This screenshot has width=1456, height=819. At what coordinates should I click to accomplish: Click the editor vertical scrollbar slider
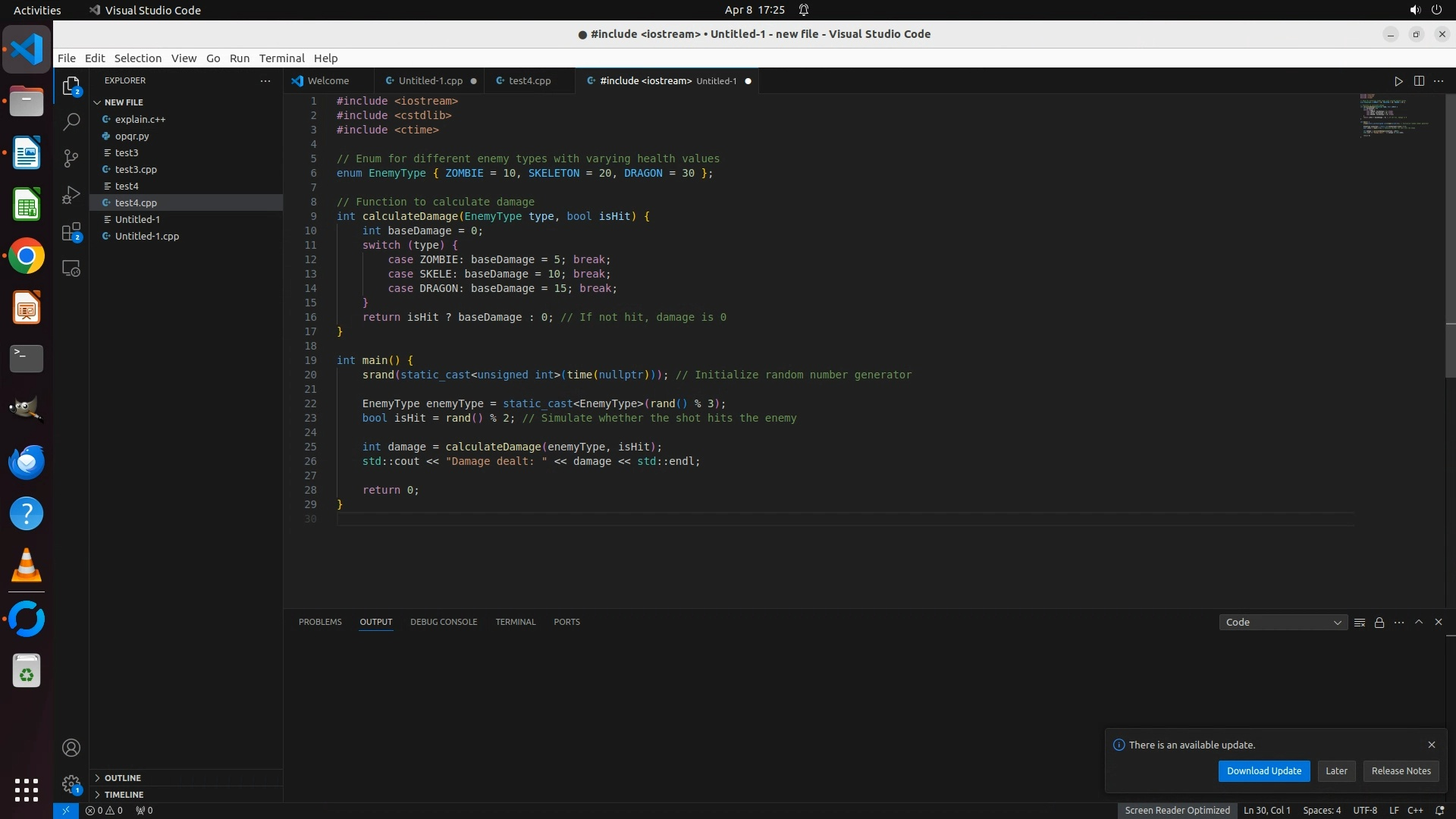(x=1450, y=235)
